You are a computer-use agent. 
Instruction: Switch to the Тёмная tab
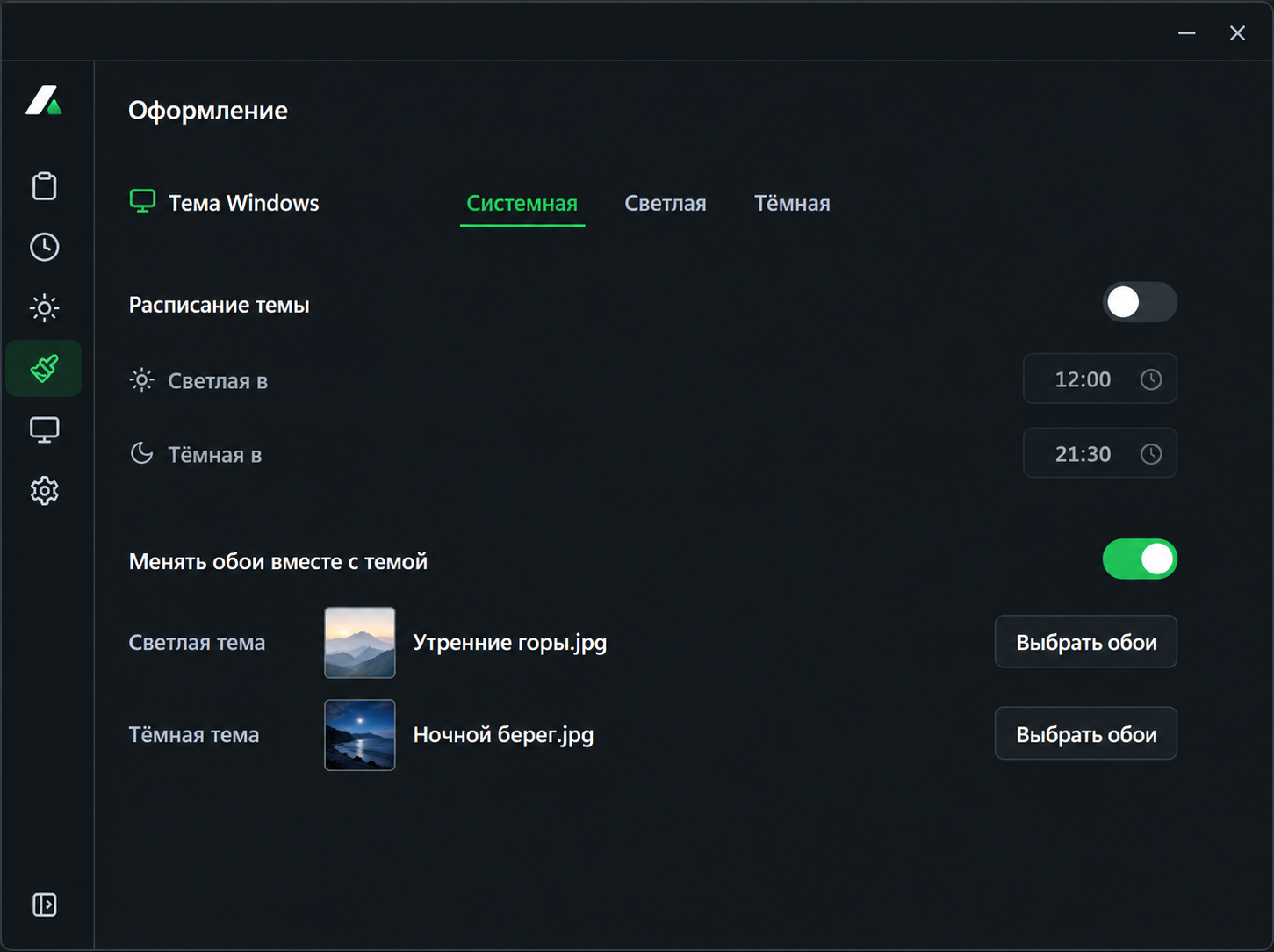pos(792,204)
